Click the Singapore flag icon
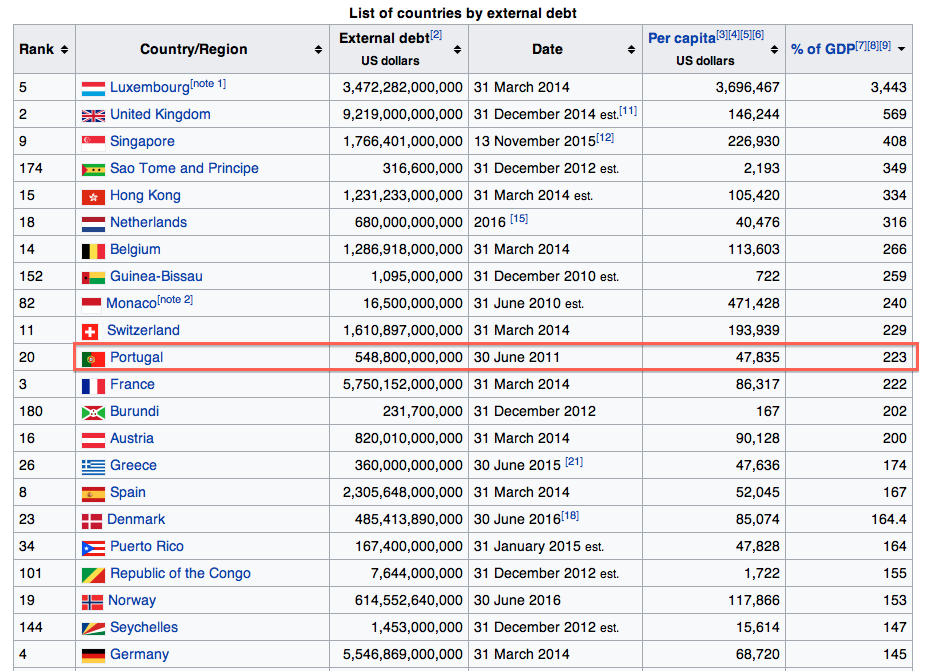926x671 pixels. click(93, 142)
